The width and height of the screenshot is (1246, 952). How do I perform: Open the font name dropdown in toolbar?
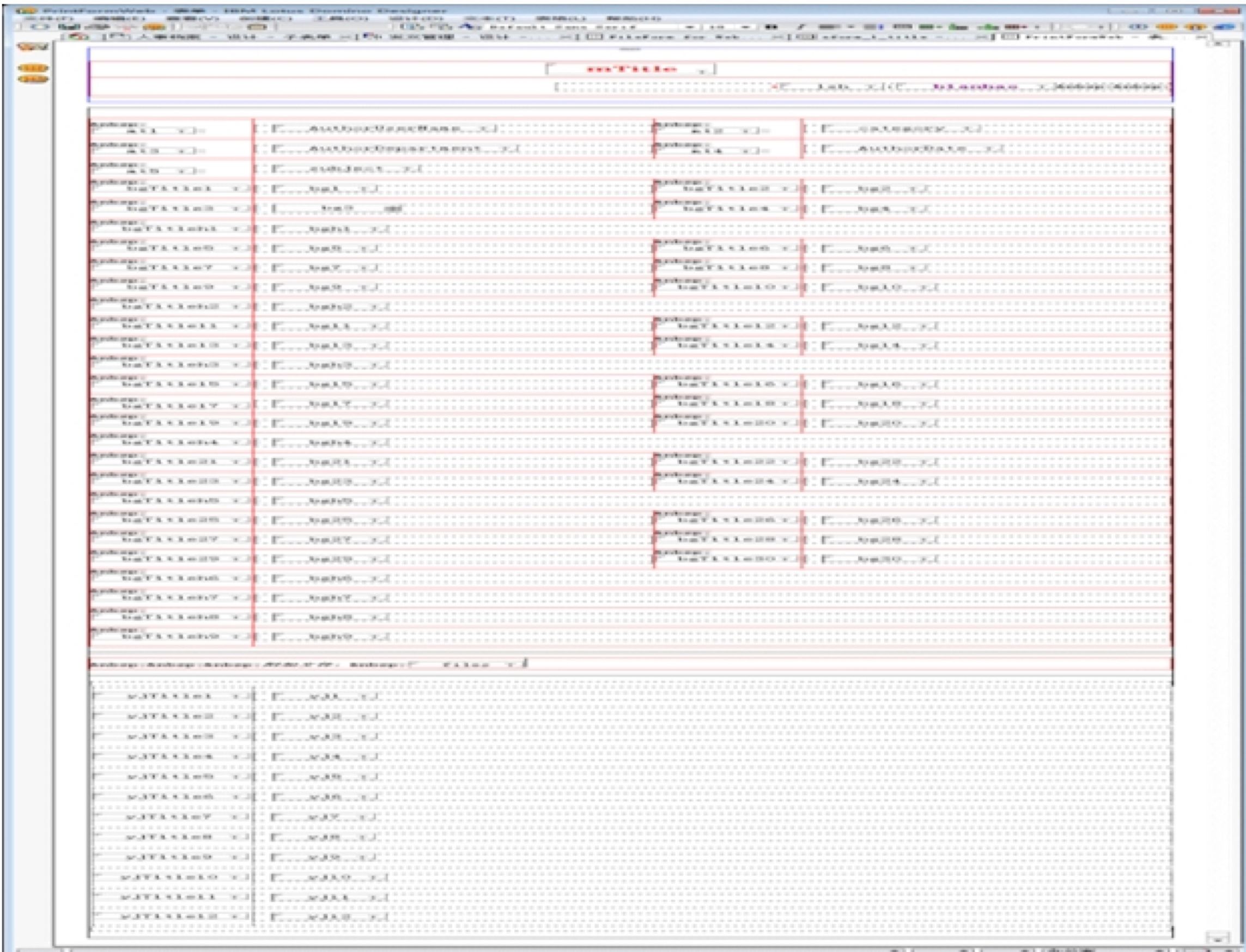tap(689, 27)
